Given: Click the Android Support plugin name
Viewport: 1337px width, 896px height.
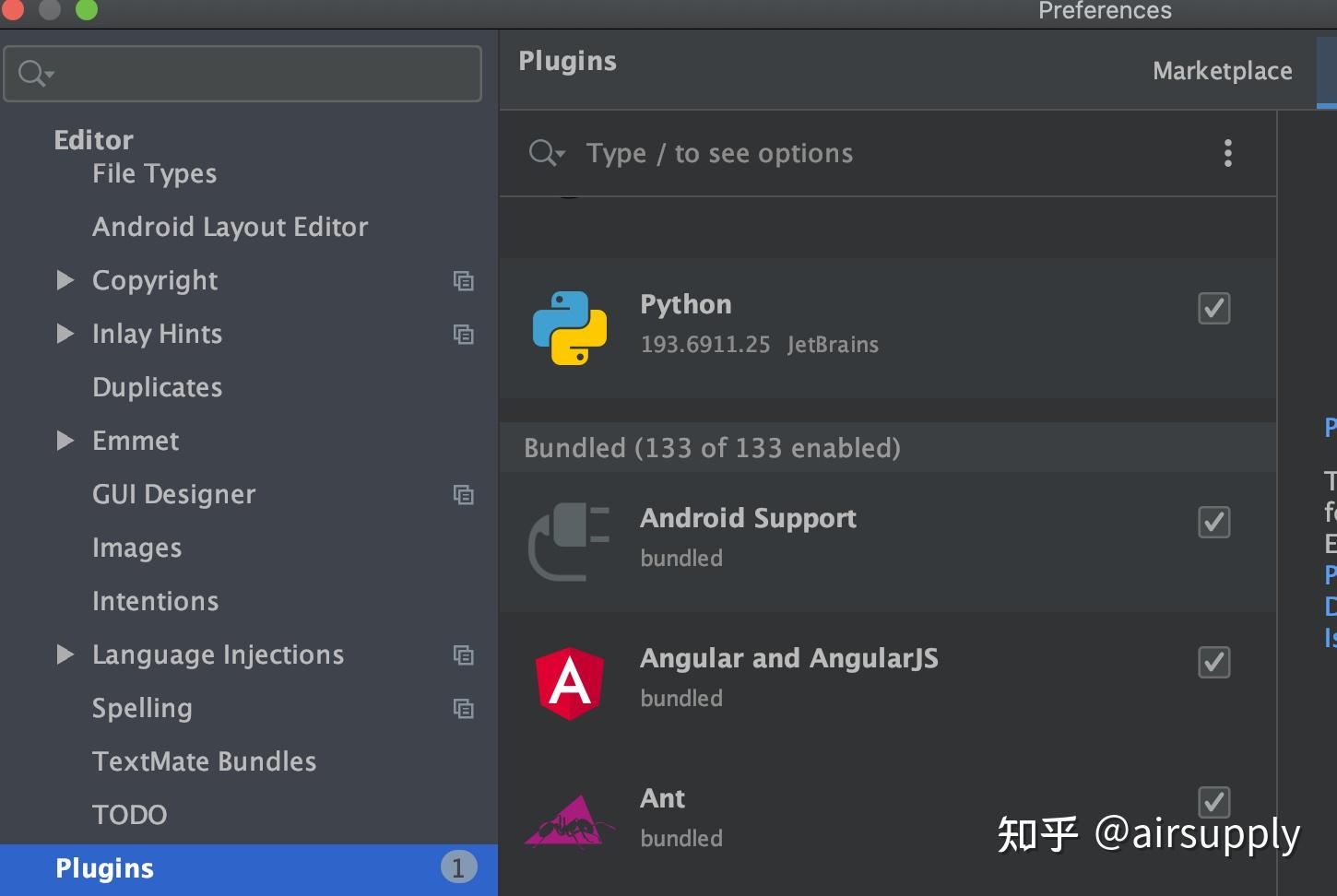Looking at the screenshot, I should (748, 518).
